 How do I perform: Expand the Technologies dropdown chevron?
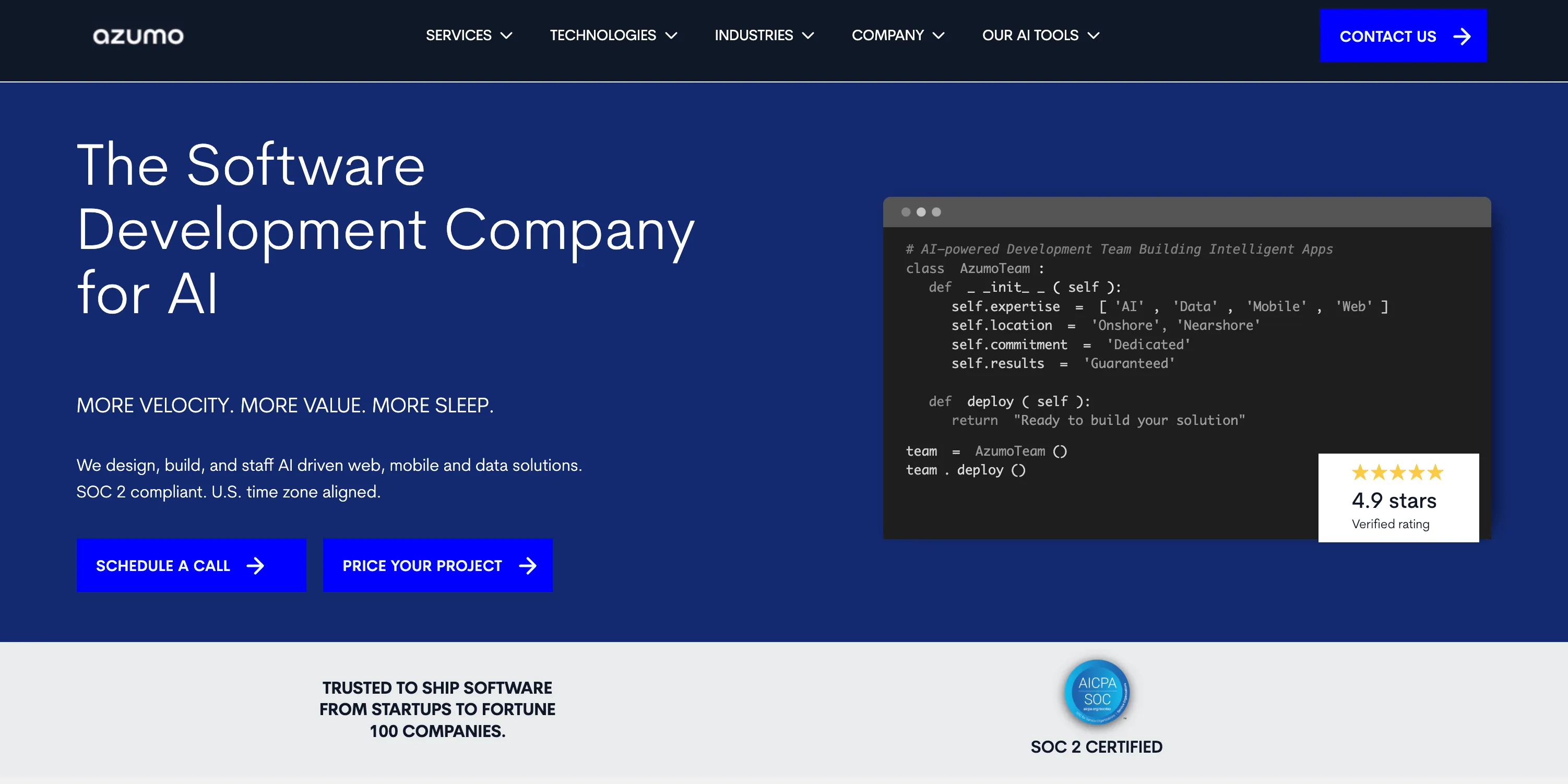coord(671,36)
